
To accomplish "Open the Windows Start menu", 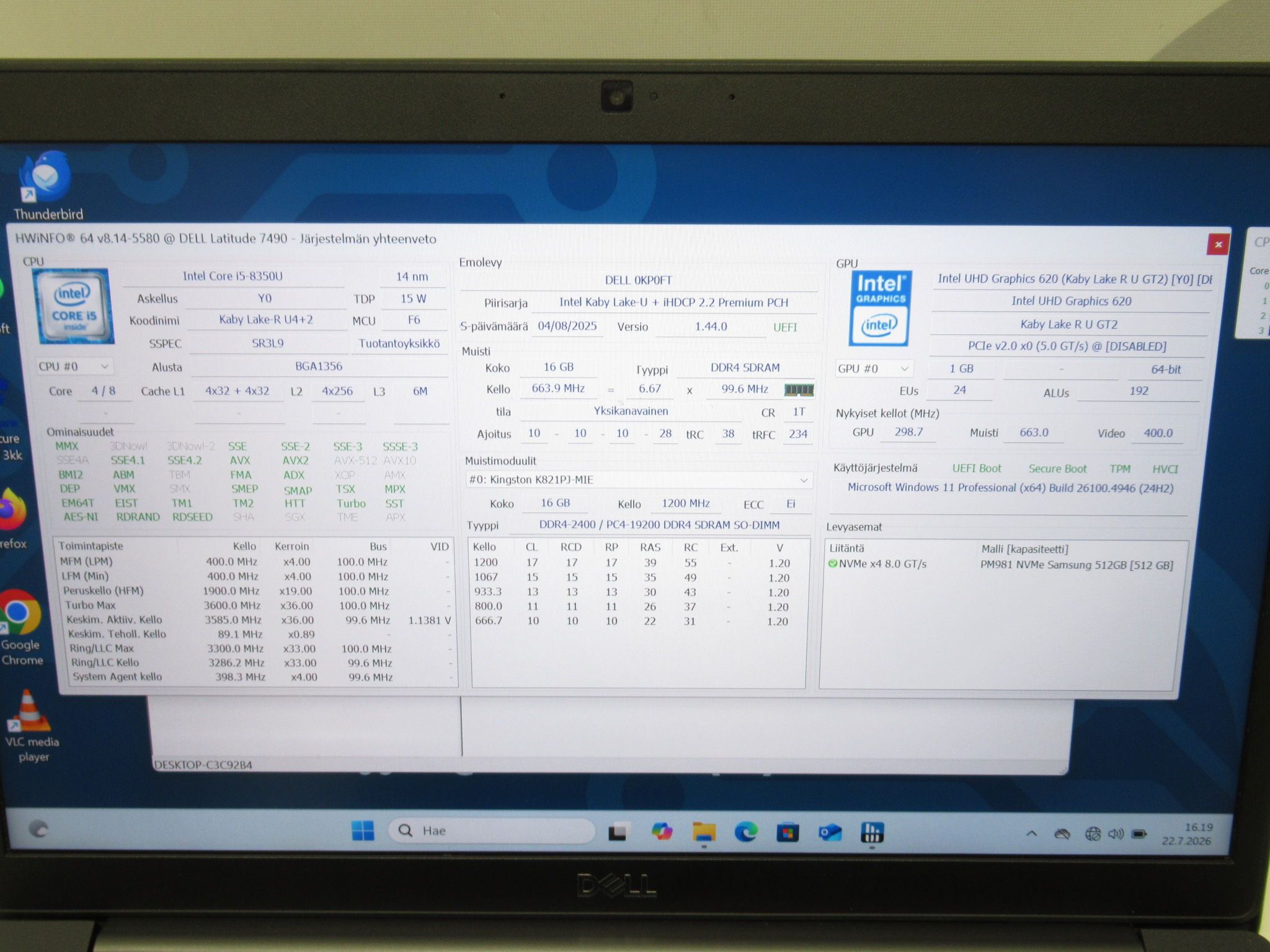I will click(363, 831).
